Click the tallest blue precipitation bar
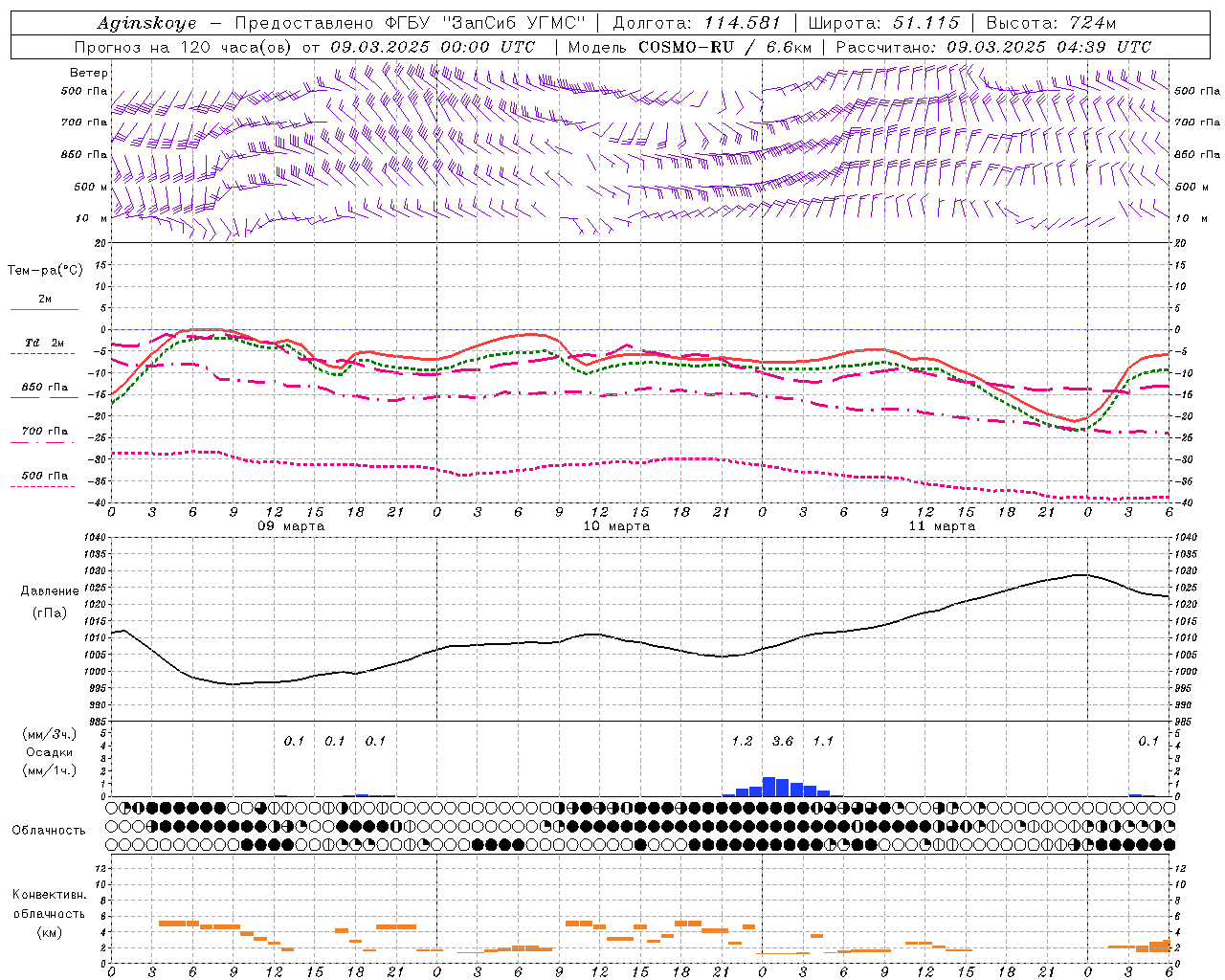 click(769, 787)
